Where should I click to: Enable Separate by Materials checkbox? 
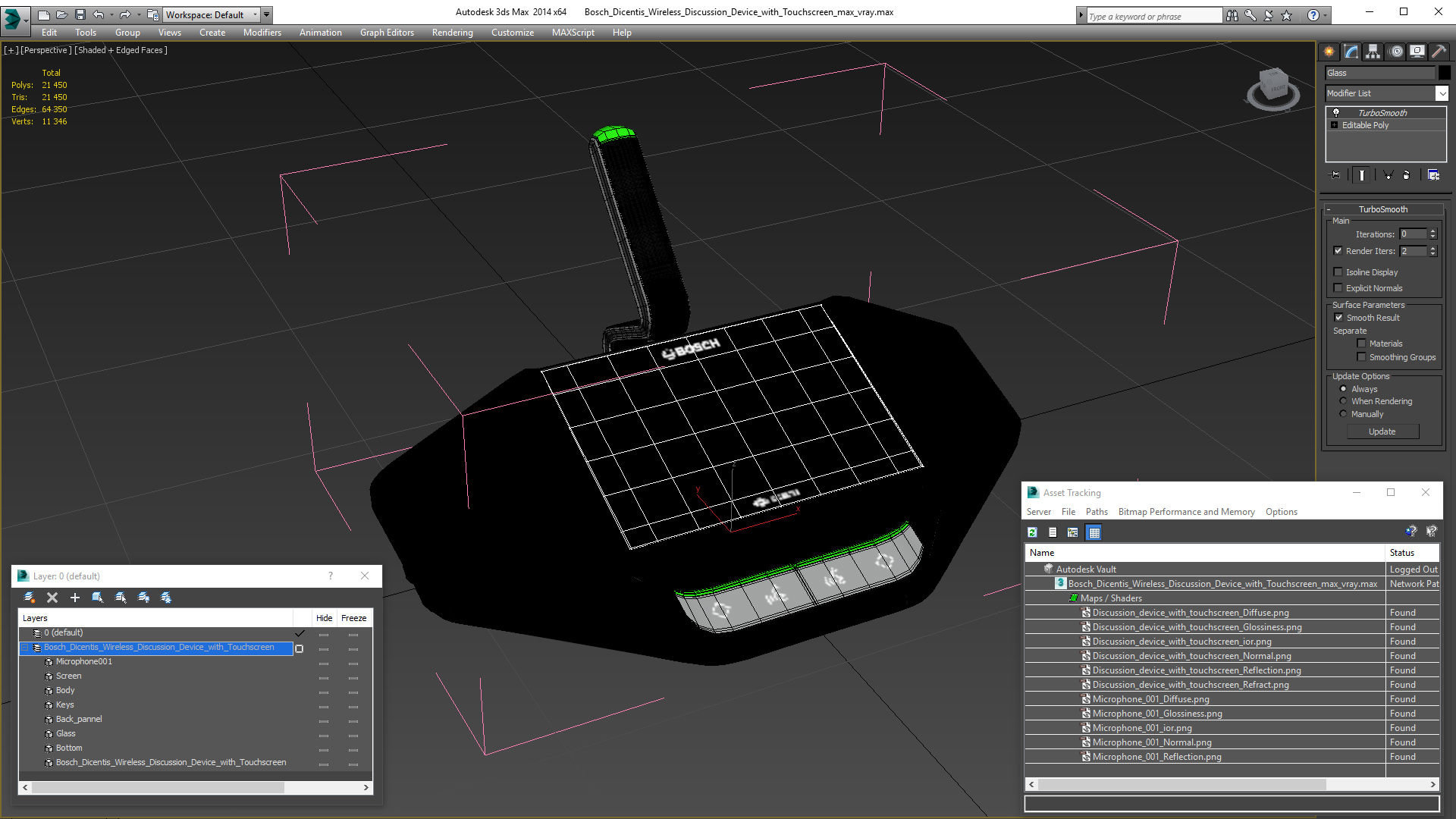point(1361,344)
